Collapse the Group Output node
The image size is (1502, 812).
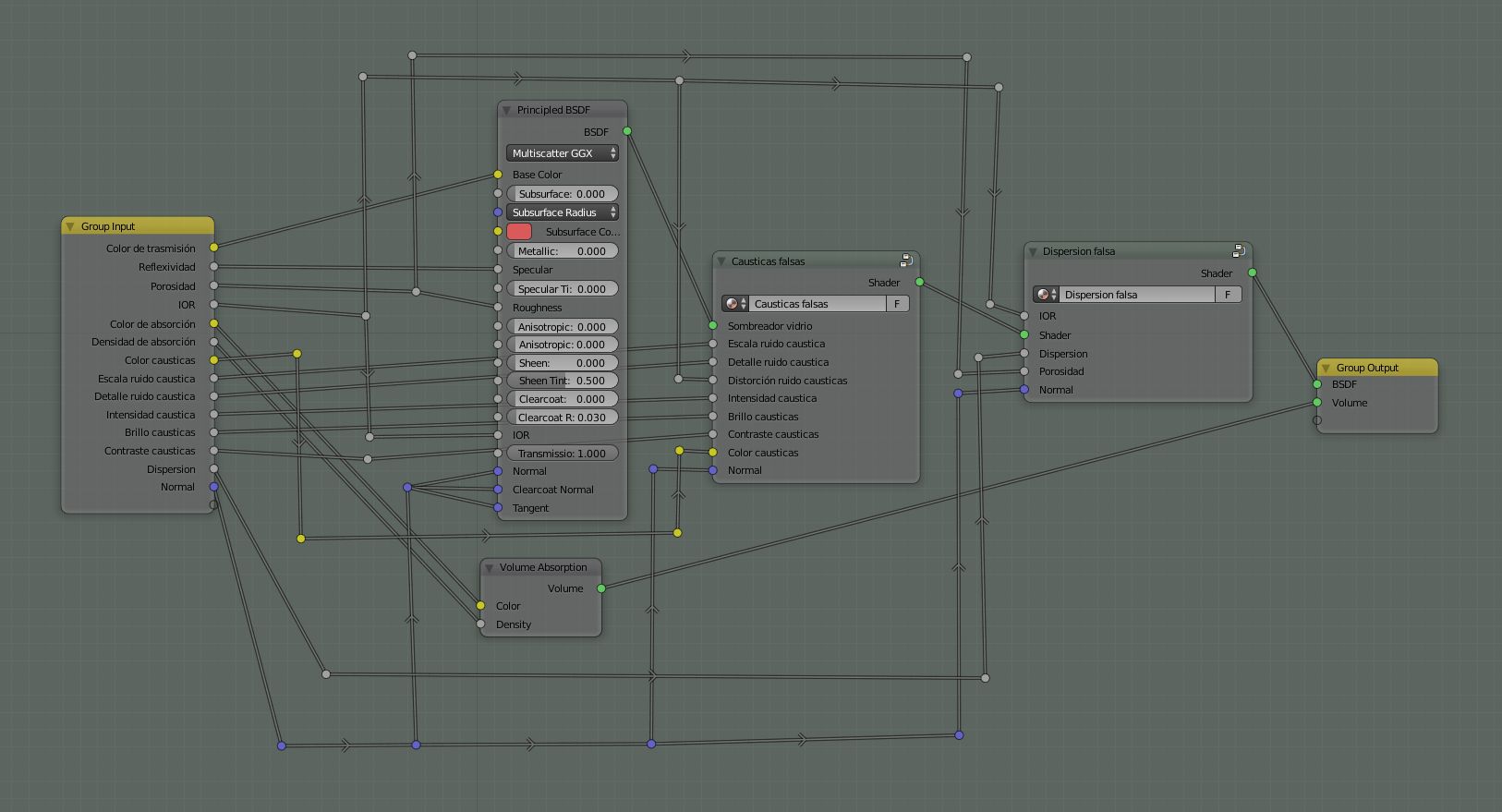(1326, 368)
